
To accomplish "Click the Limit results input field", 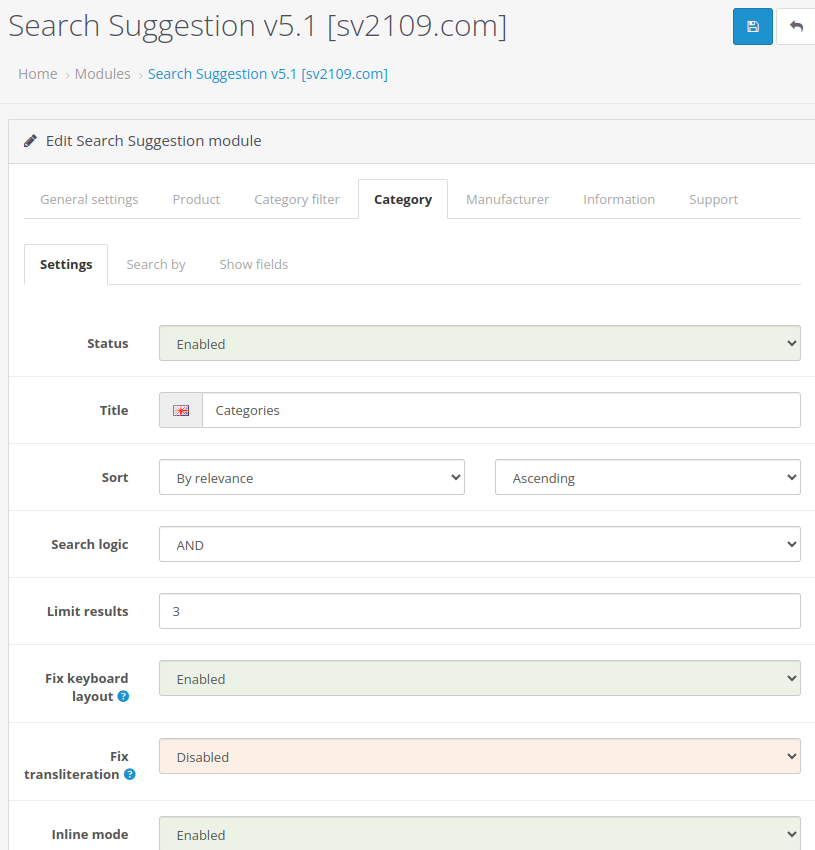I will coord(480,611).
